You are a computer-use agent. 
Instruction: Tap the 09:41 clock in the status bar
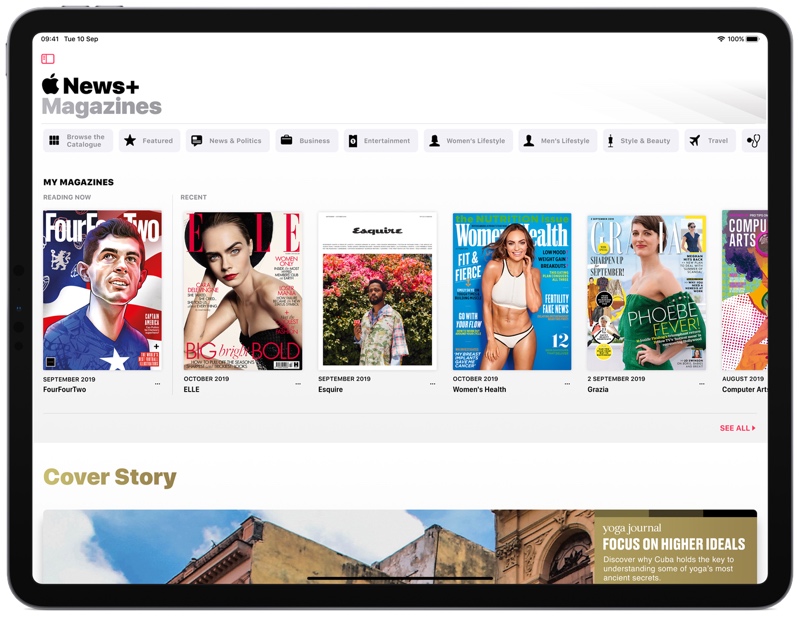[50, 39]
